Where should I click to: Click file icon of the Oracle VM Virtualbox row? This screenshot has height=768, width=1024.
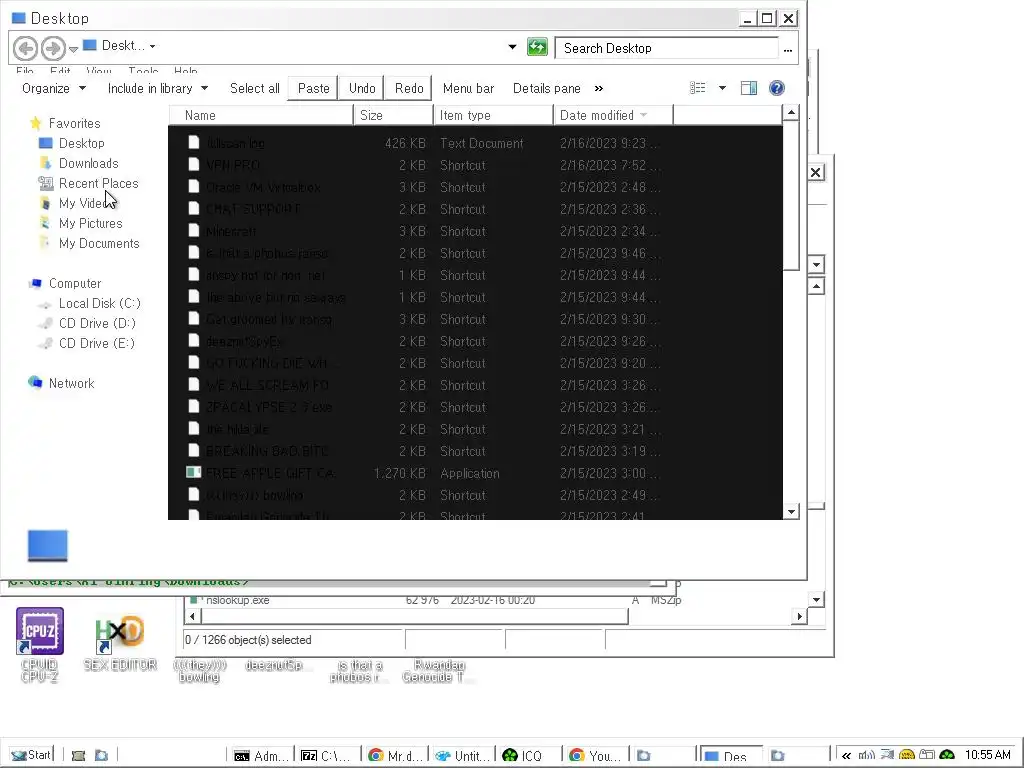(193, 186)
